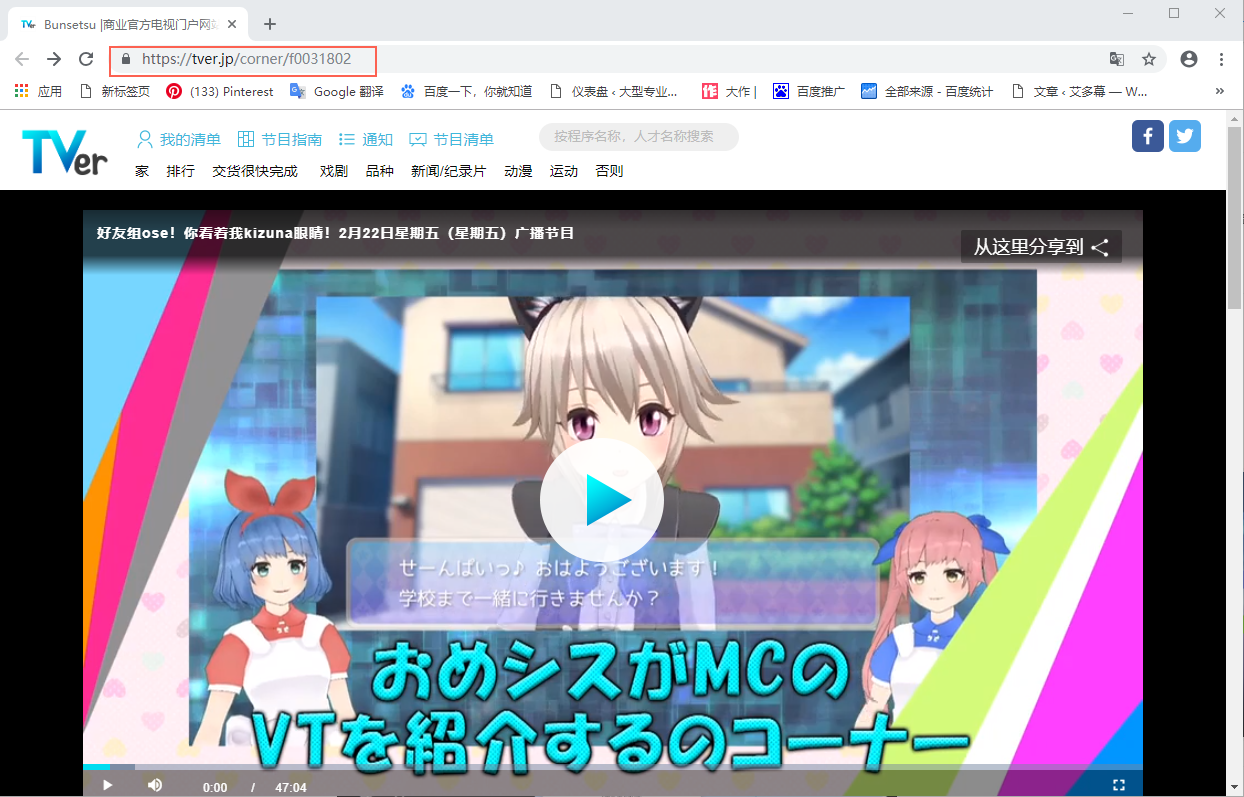
Task: Click the address bar URL
Action: pos(246,59)
